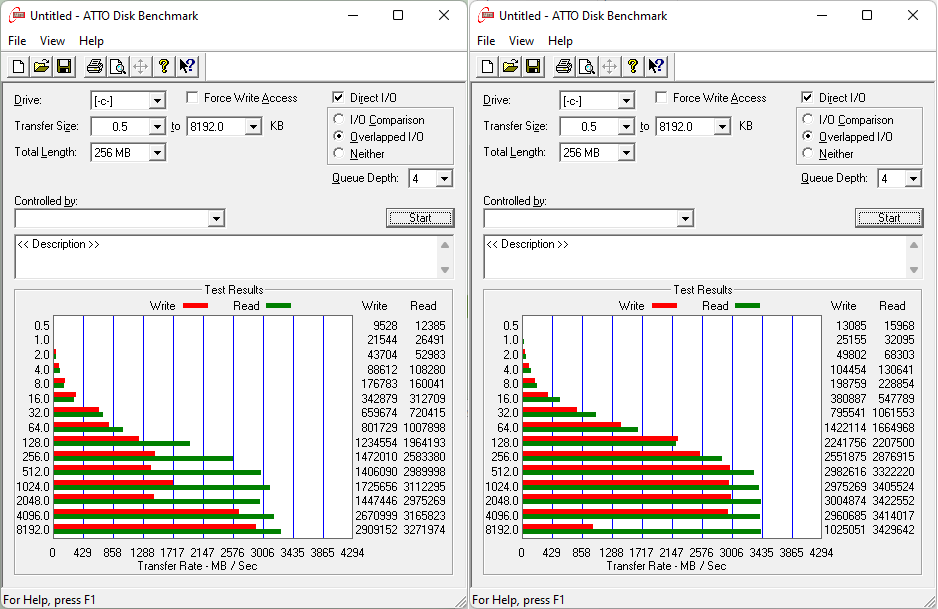Click the write value 13085 in the right window
Viewport: 938px width, 609px height.
[x=851, y=326]
